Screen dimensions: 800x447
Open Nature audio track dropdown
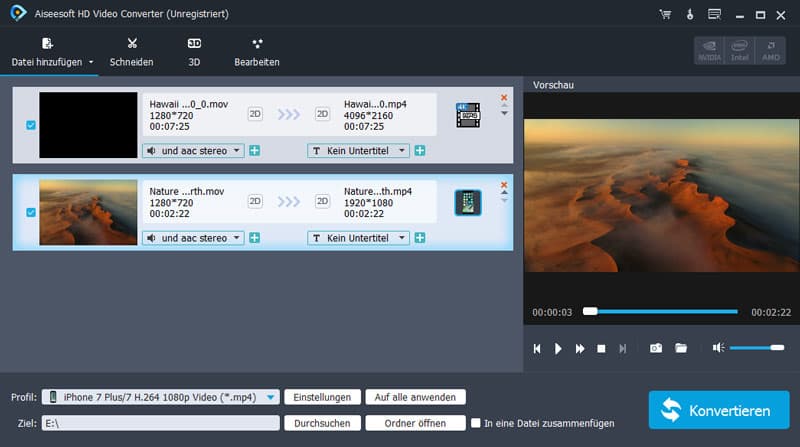[193, 238]
